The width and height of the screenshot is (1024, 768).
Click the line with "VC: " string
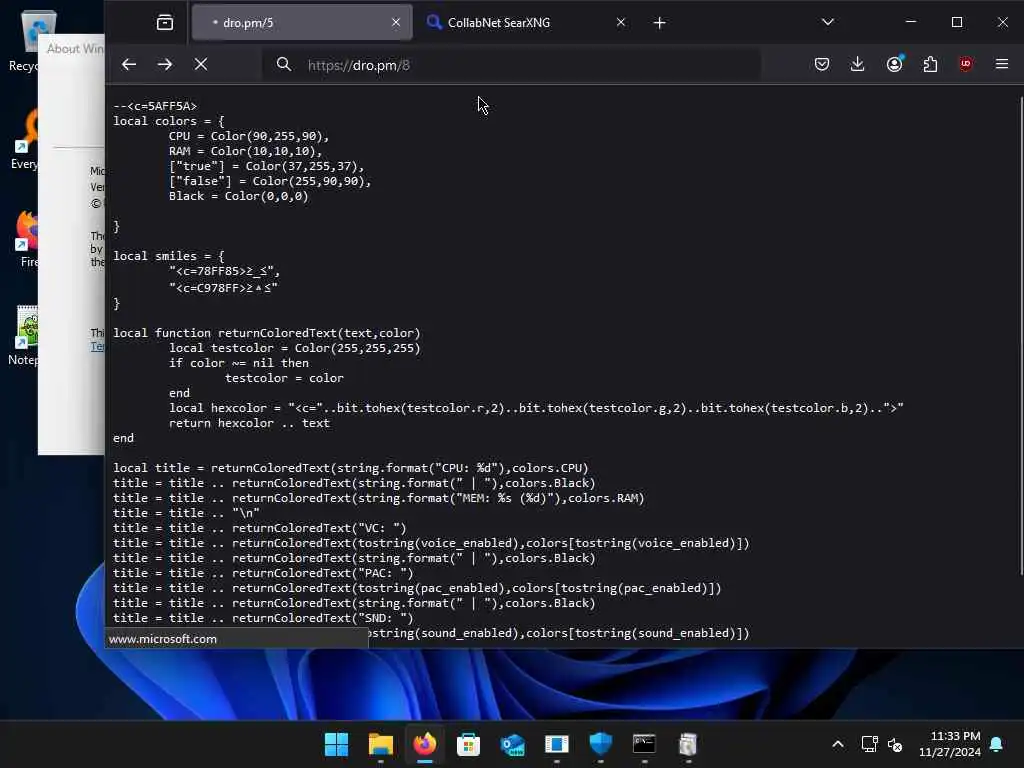[259, 528]
